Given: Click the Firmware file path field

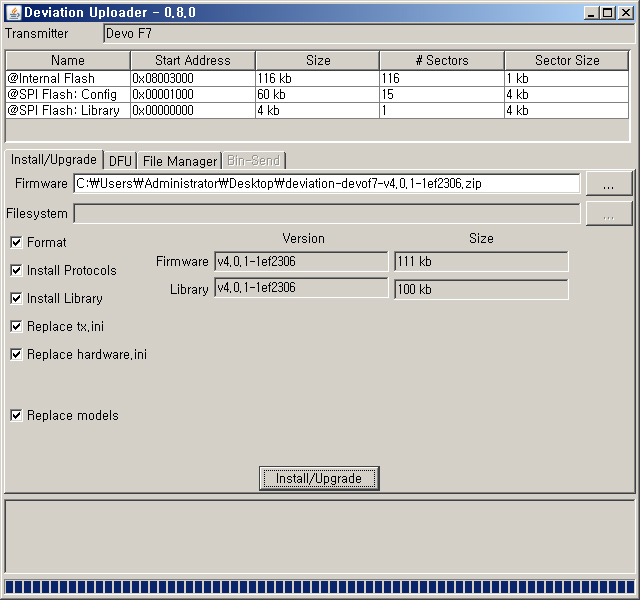Looking at the screenshot, I should coord(327,184).
